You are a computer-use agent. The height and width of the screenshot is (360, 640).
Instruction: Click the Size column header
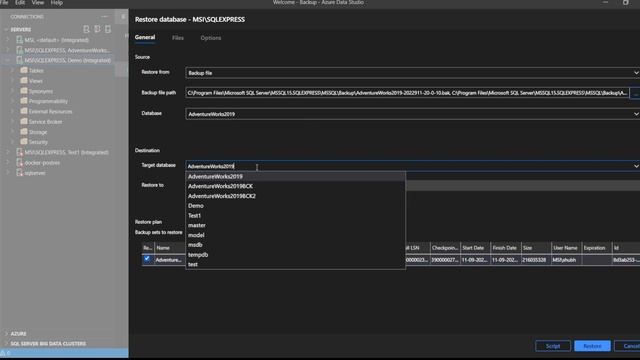535,248
